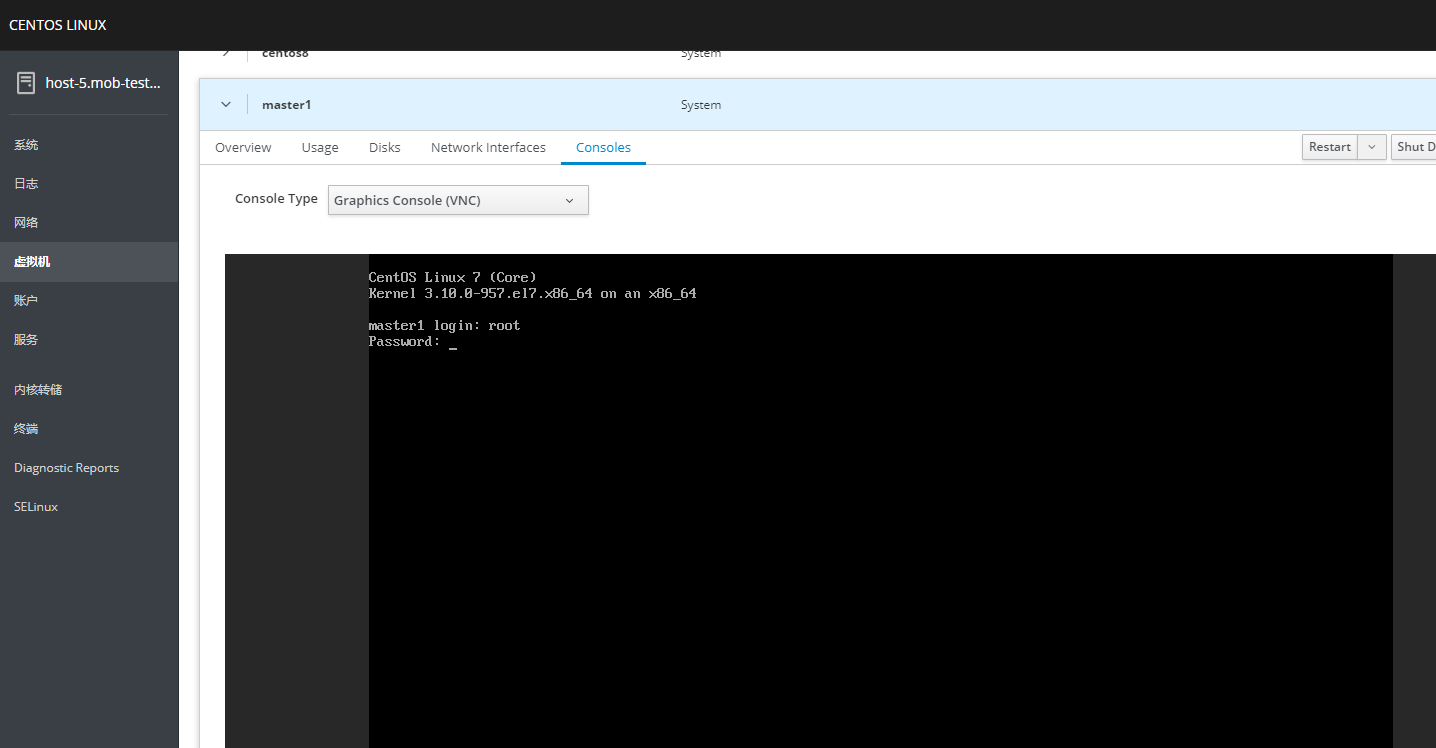Navigate to 网络 in the sidebar
The height and width of the screenshot is (748, 1436).
[26, 223]
